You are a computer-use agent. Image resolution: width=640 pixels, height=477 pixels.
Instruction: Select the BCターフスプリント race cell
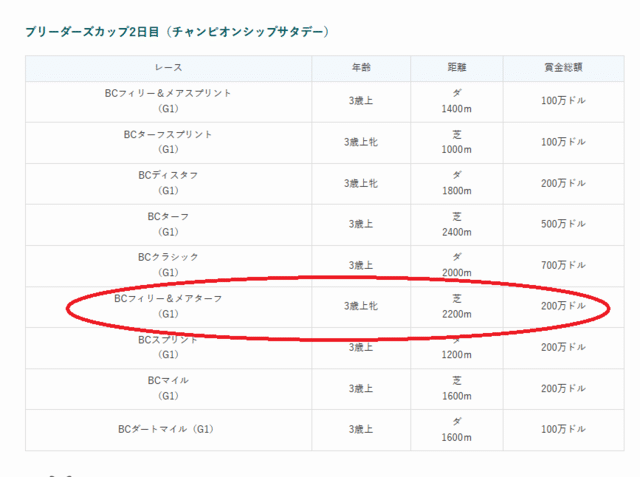coord(168,142)
